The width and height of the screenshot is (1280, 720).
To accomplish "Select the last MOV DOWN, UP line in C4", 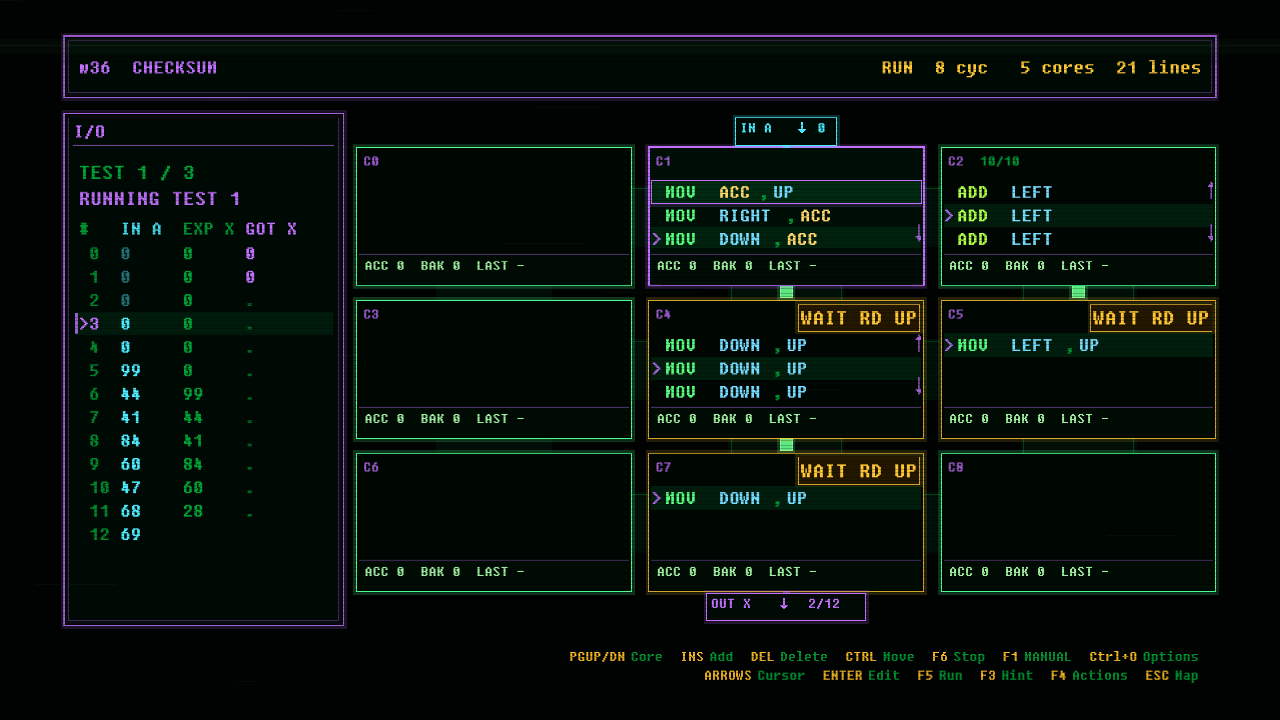I will coord(786,392).
